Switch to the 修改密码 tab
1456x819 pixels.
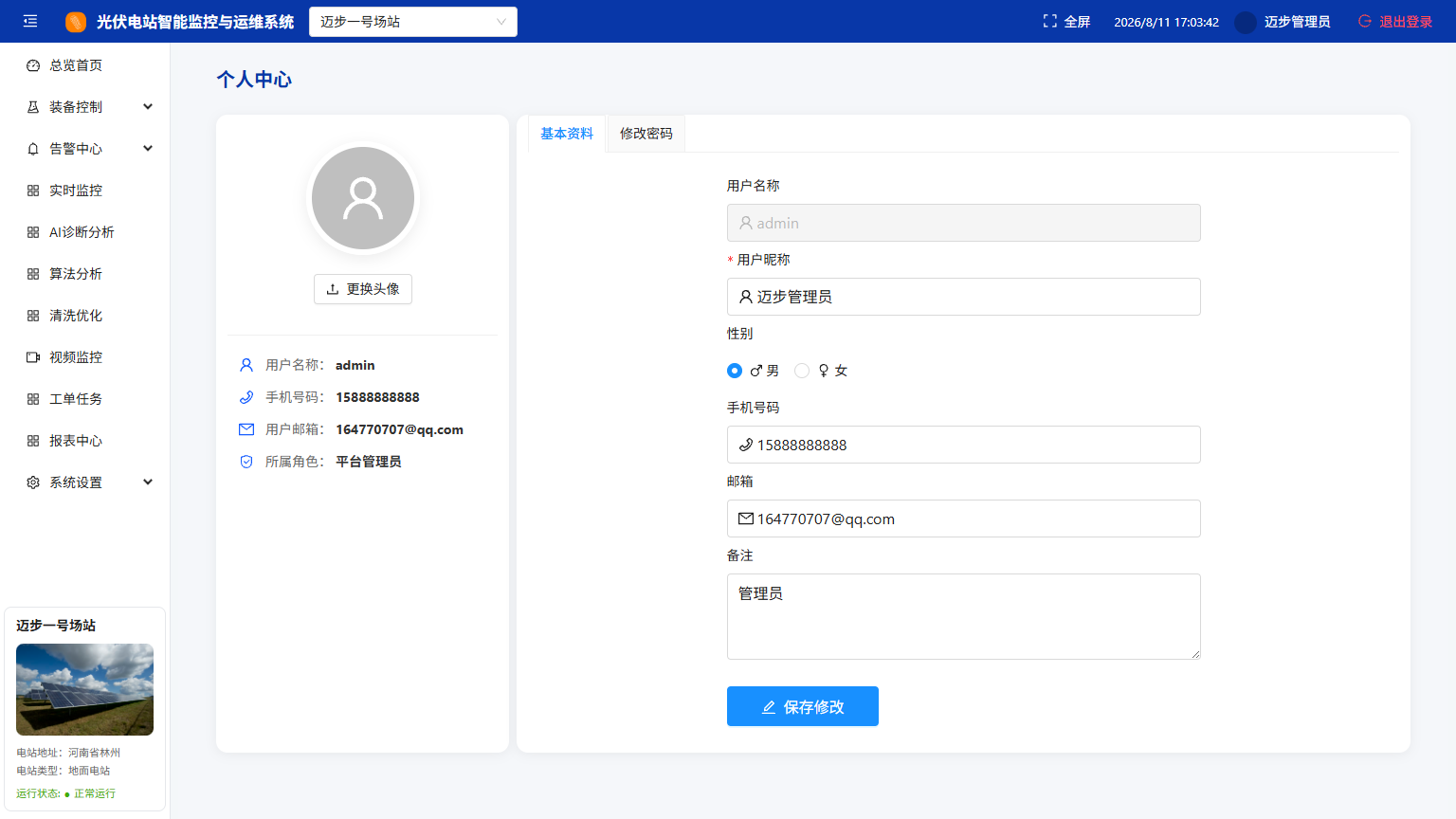click(646, 134)
